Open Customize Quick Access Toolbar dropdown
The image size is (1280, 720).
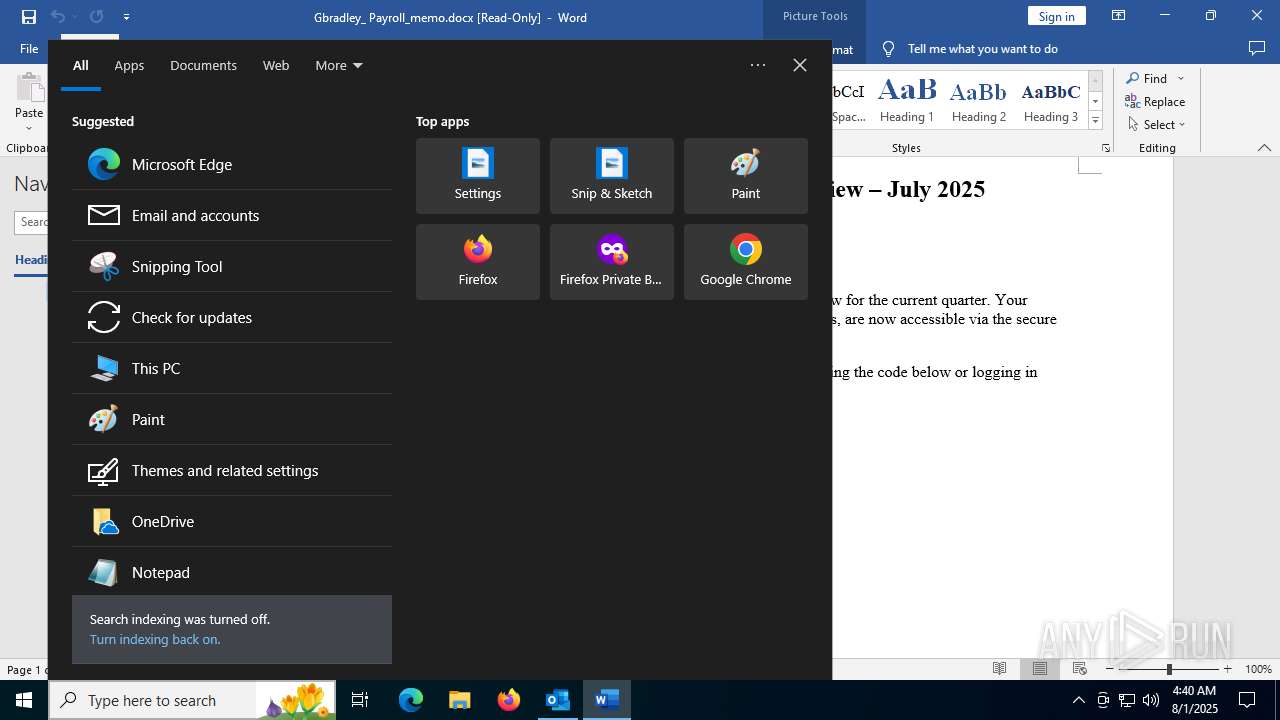pos(126,17)
